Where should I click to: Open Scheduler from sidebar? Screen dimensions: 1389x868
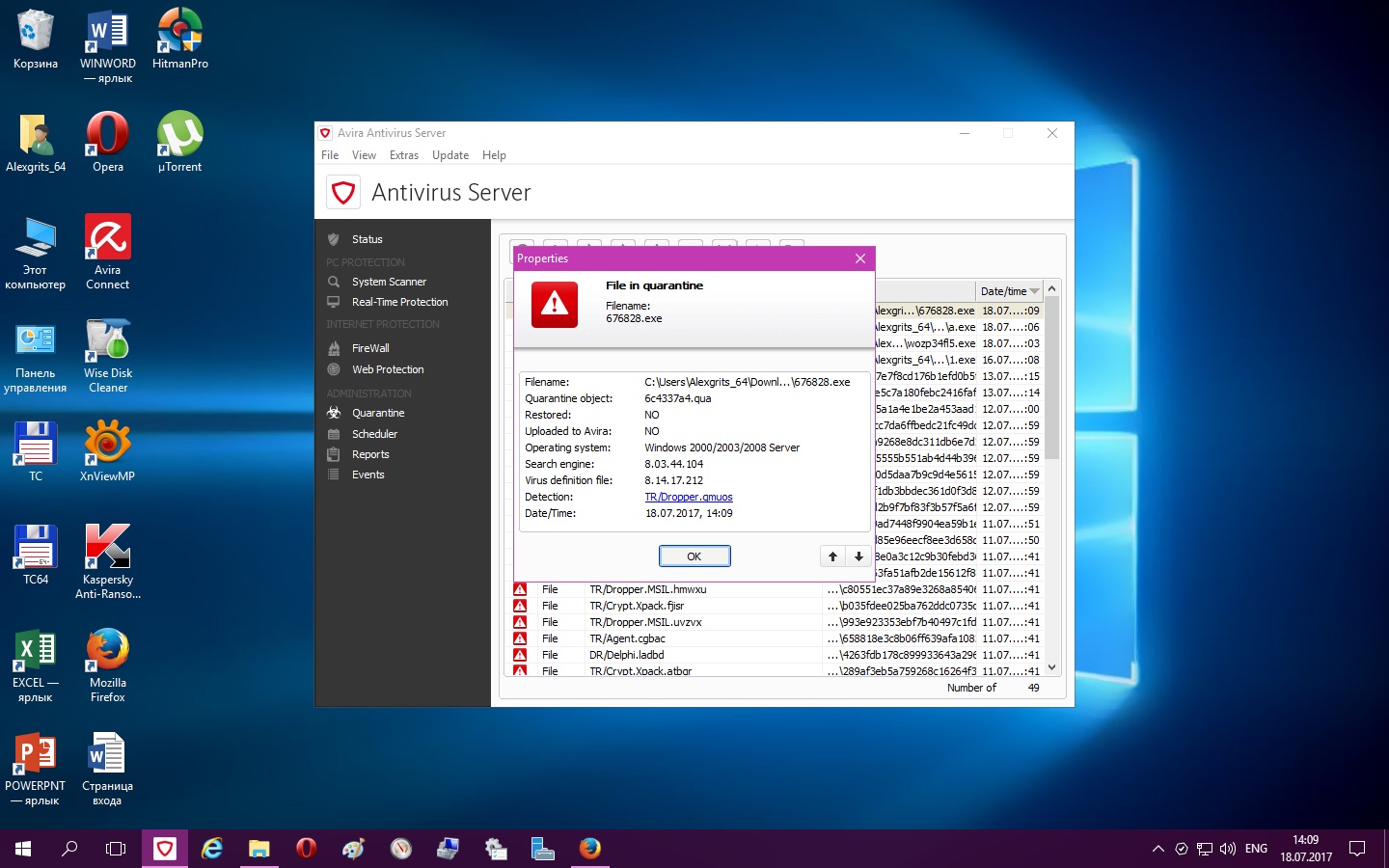tap(374, 434)
